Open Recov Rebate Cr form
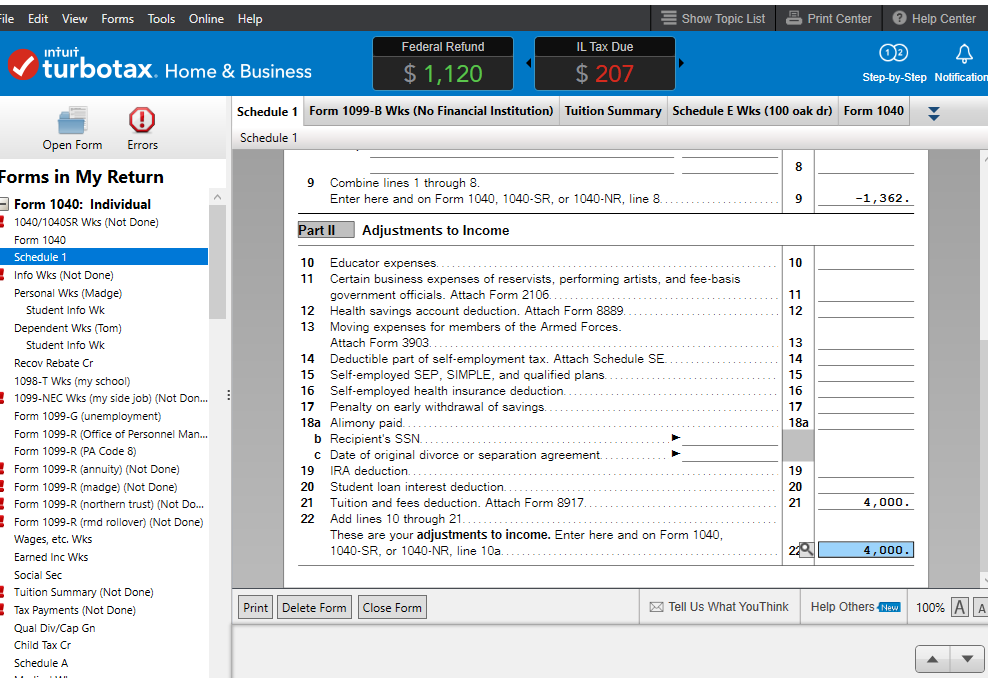 (54, 363)
